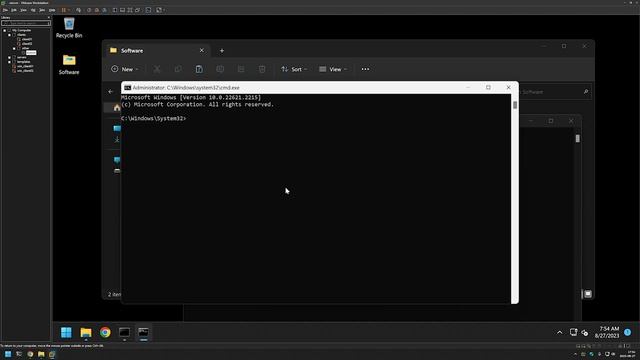Screen dimensions: 640x360
Task: Select the Recycle Bin desktop icon
Action: pos(69,28)
